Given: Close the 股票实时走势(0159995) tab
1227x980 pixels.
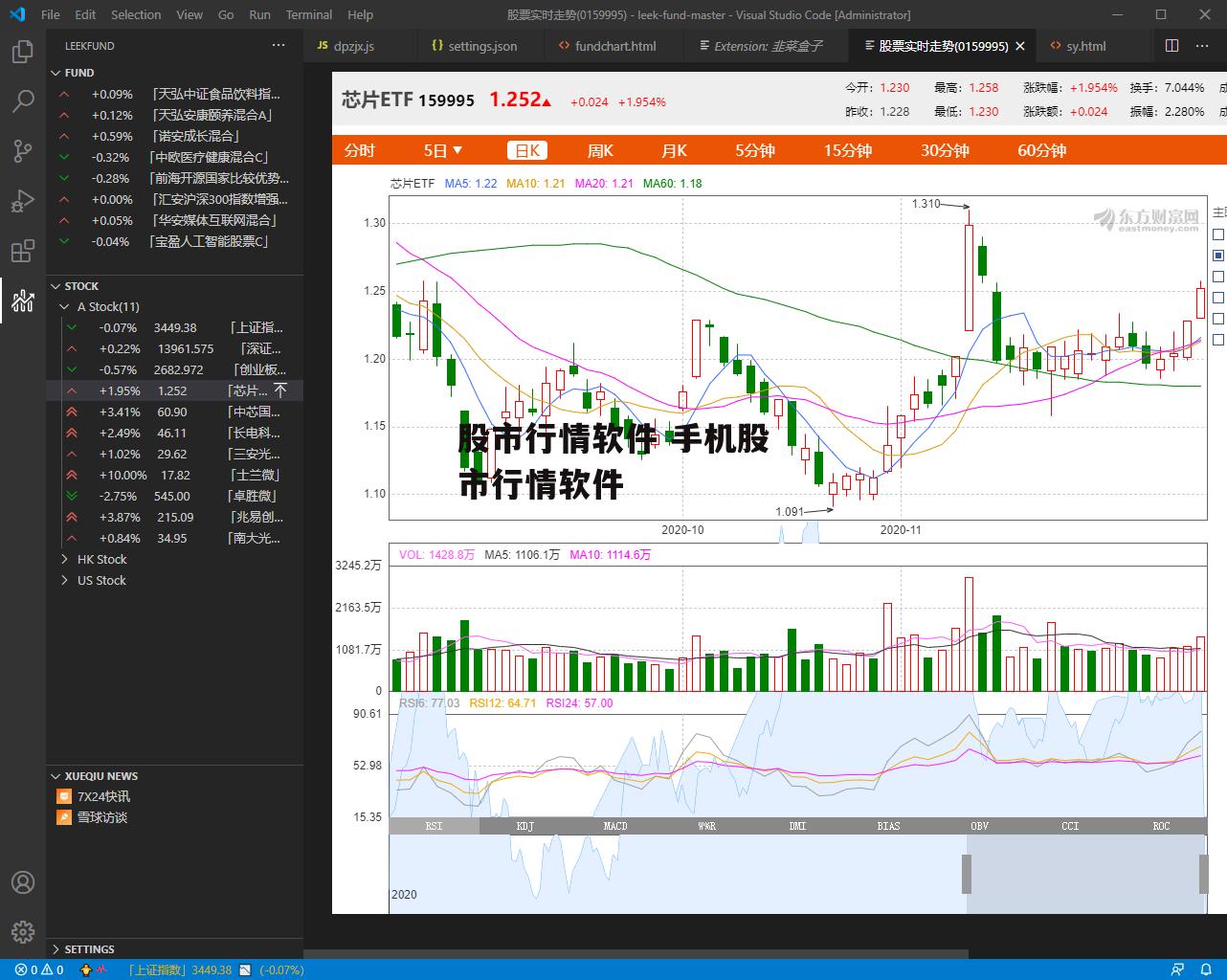Looking at the screenshot, I should [x=1020, y=46].
